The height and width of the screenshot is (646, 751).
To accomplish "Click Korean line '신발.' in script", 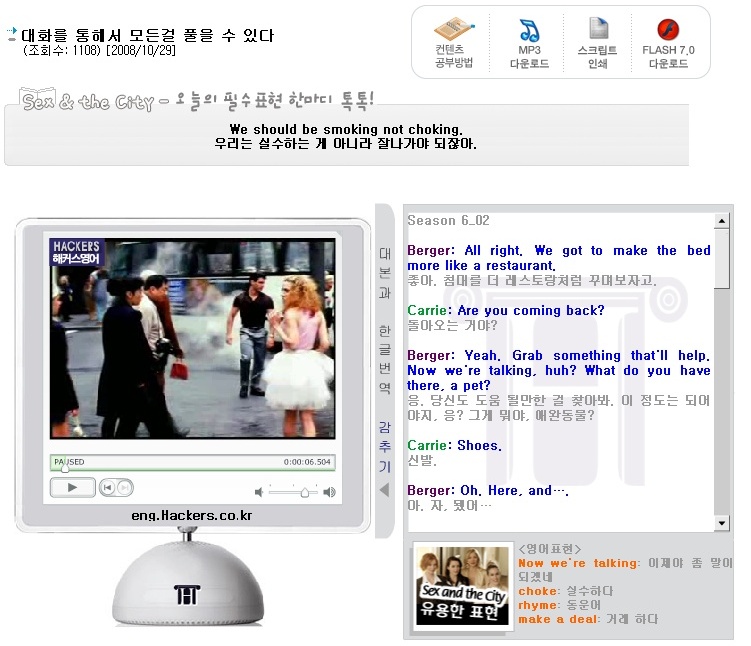I will (x=421, y=460).
